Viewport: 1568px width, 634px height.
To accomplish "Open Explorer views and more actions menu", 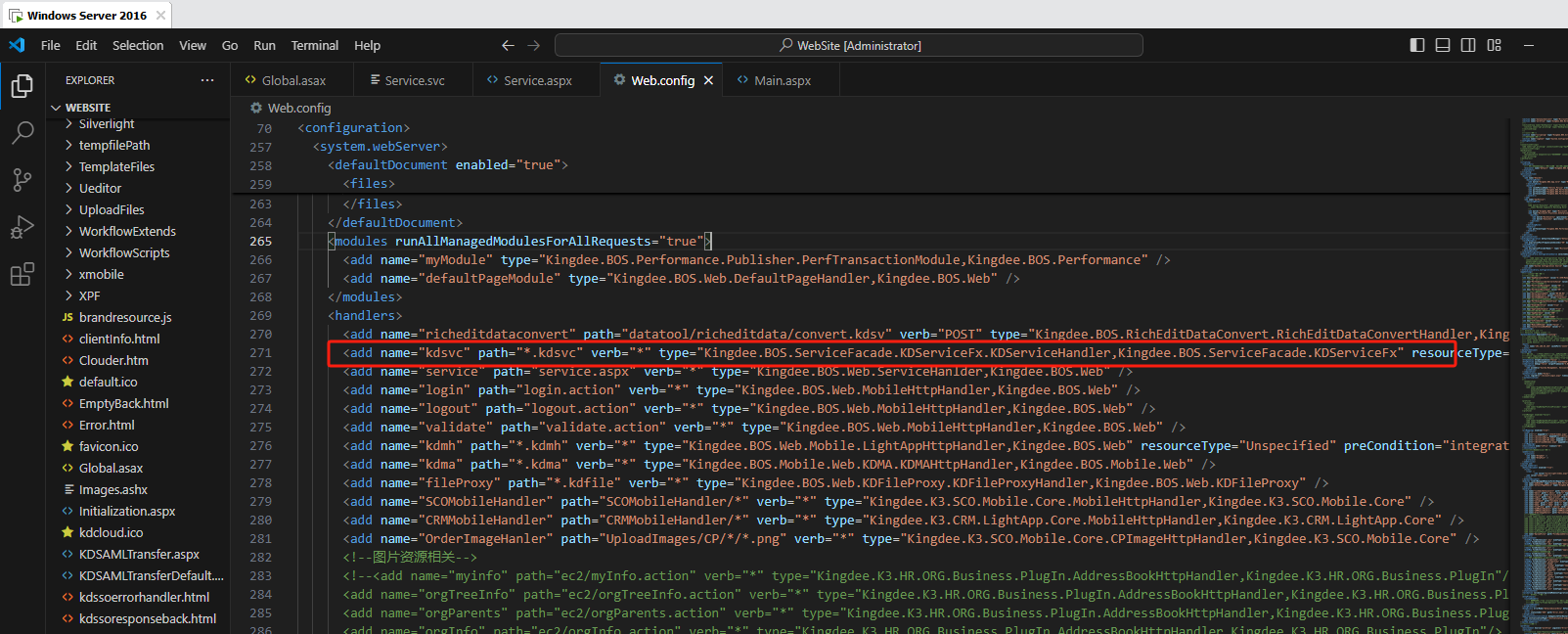I will click(207, 80).
